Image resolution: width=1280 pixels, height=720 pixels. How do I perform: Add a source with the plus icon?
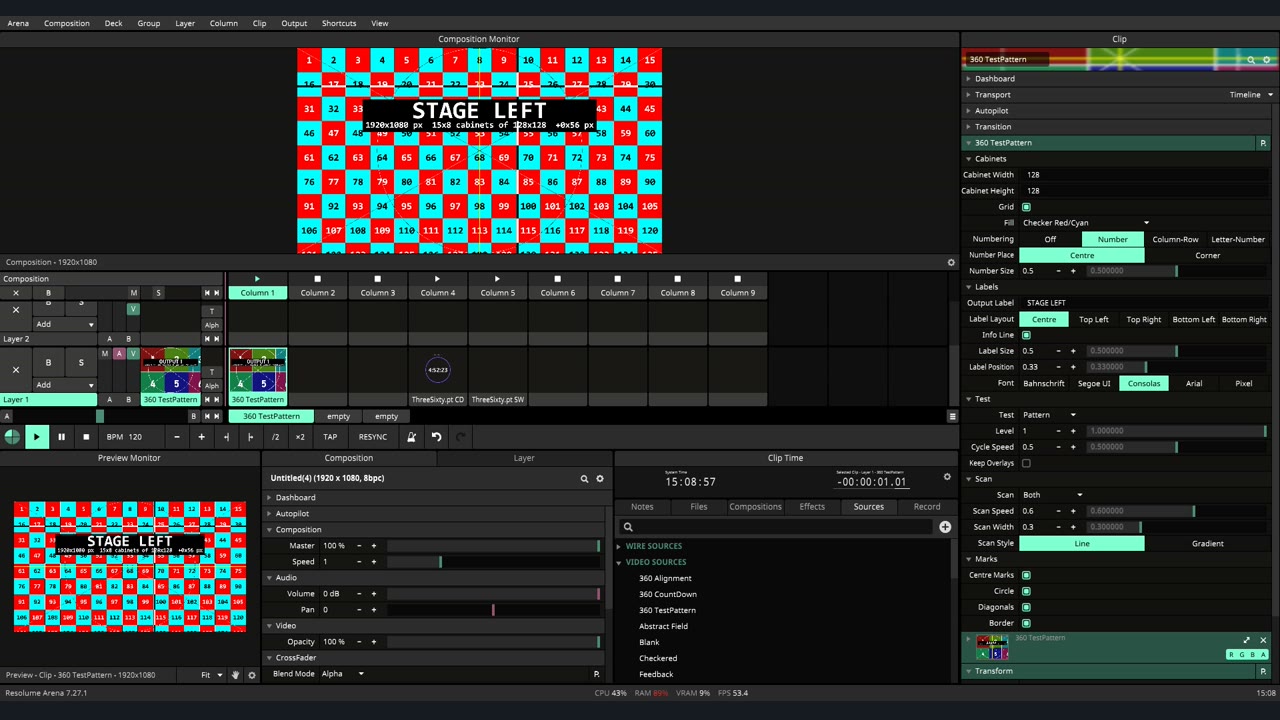click(x=945, y=527)
